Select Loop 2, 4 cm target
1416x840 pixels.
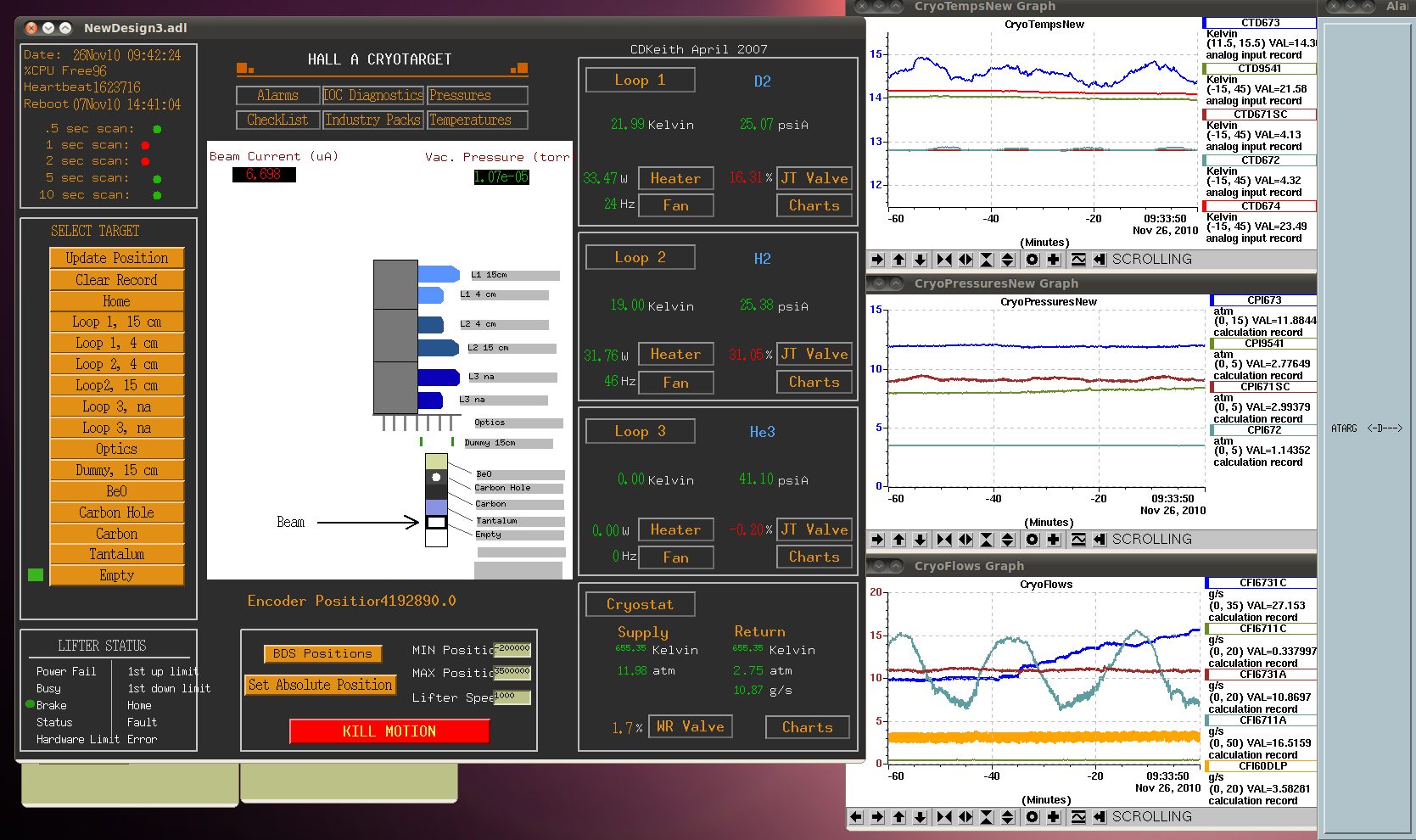117,364
